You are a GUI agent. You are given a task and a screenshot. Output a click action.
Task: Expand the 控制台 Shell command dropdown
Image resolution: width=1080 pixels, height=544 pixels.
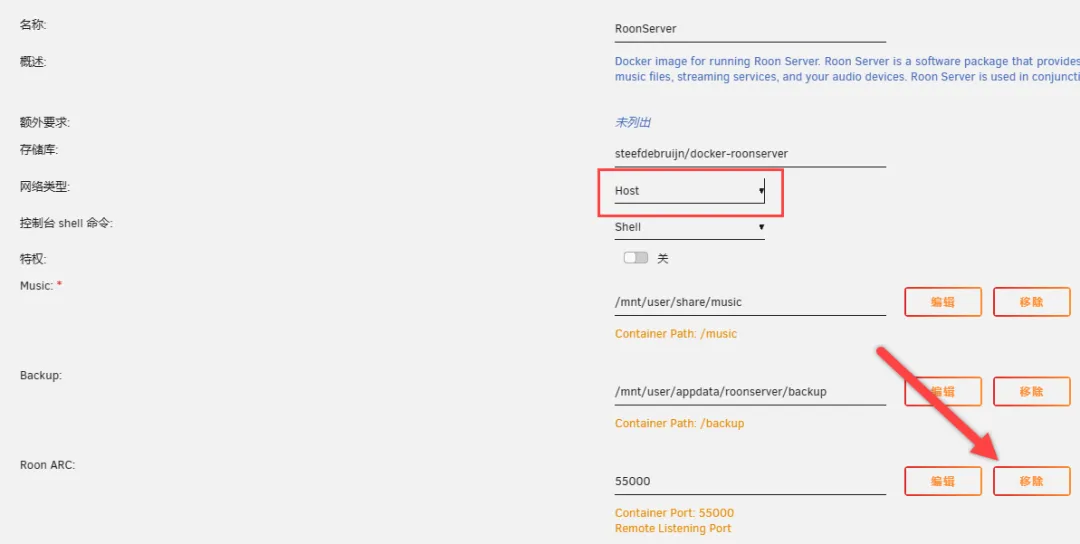coord(689,227)
